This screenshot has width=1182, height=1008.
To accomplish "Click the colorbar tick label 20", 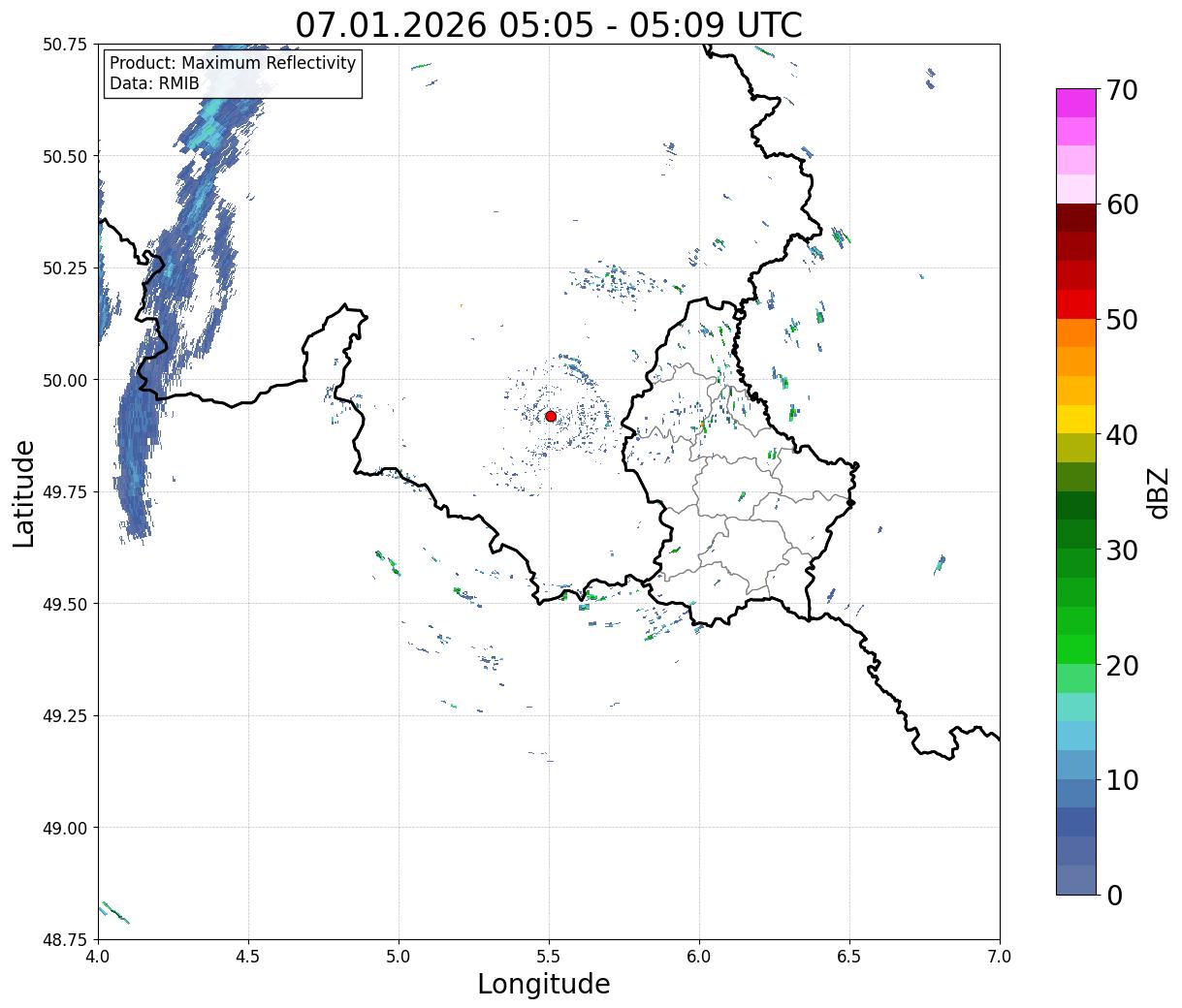I will (1122, 666).
